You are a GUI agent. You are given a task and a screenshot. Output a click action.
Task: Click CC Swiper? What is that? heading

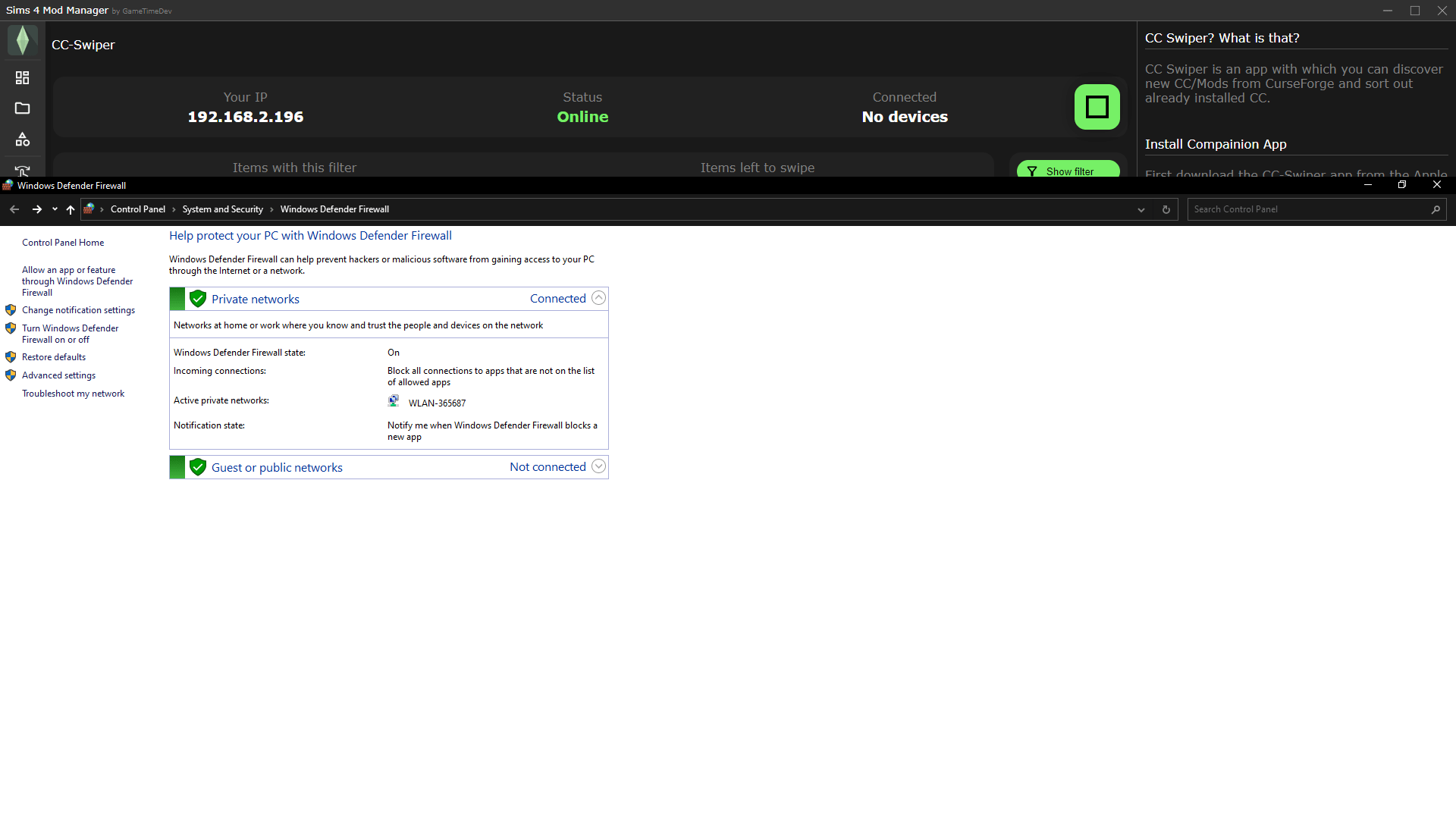point(1222,38)
